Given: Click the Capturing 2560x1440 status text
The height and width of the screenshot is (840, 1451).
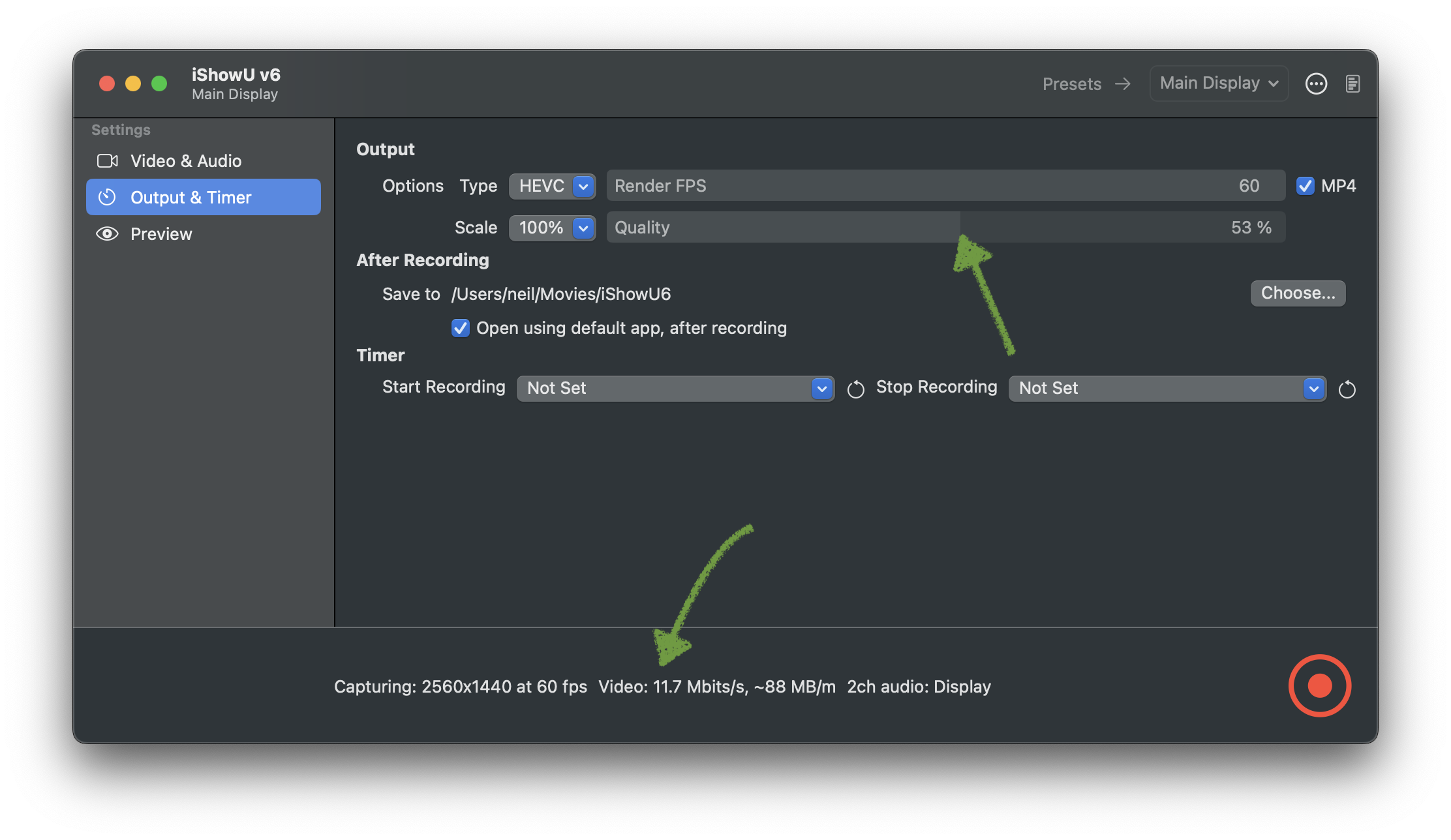Looking at the screenshot, I should 461,687.
